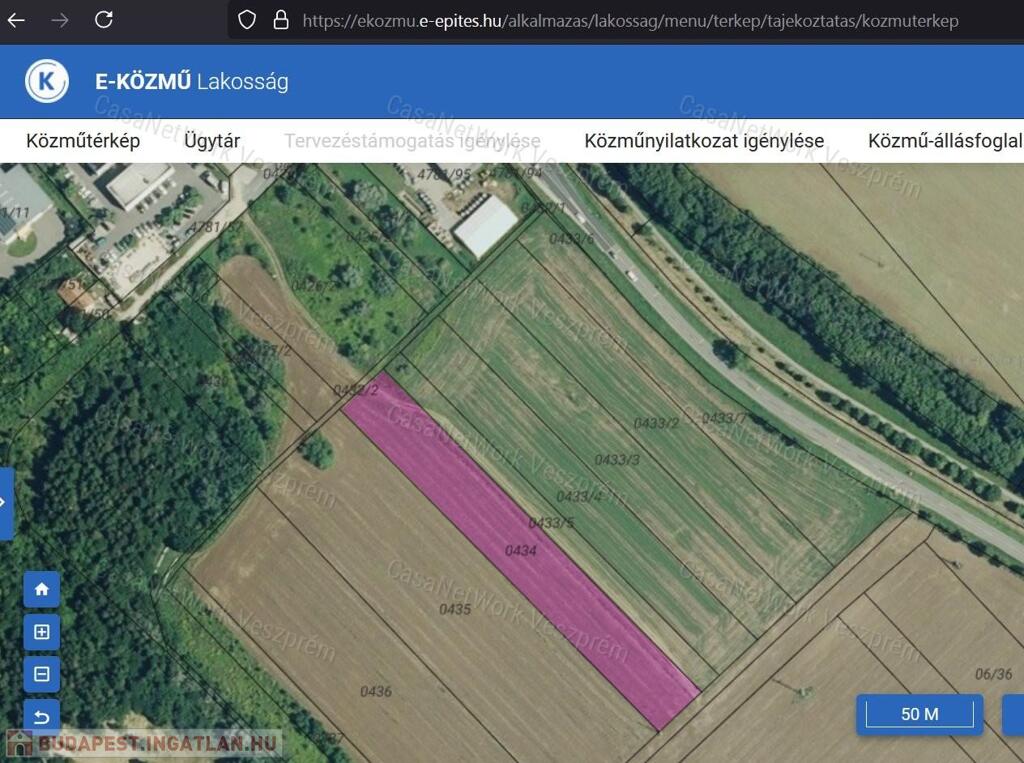This screenshot has height=763, width=1024.
Task: Click the E-KÖZMŰ round K logo
Action: point(47,81)
